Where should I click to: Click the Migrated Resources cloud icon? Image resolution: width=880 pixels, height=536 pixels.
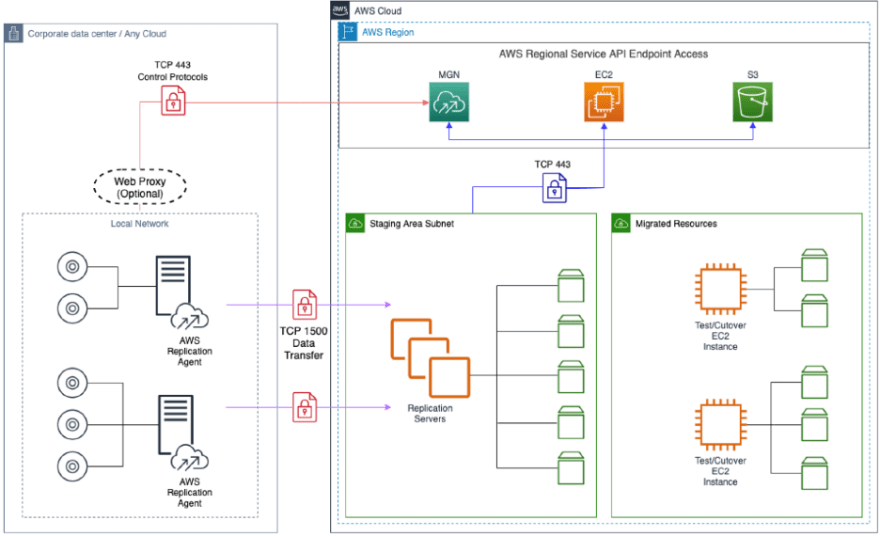621,223
